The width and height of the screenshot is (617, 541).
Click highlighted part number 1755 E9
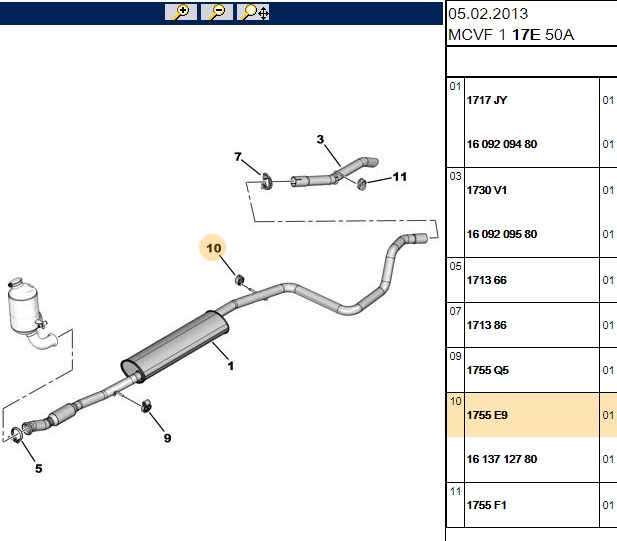click(487, 415)
